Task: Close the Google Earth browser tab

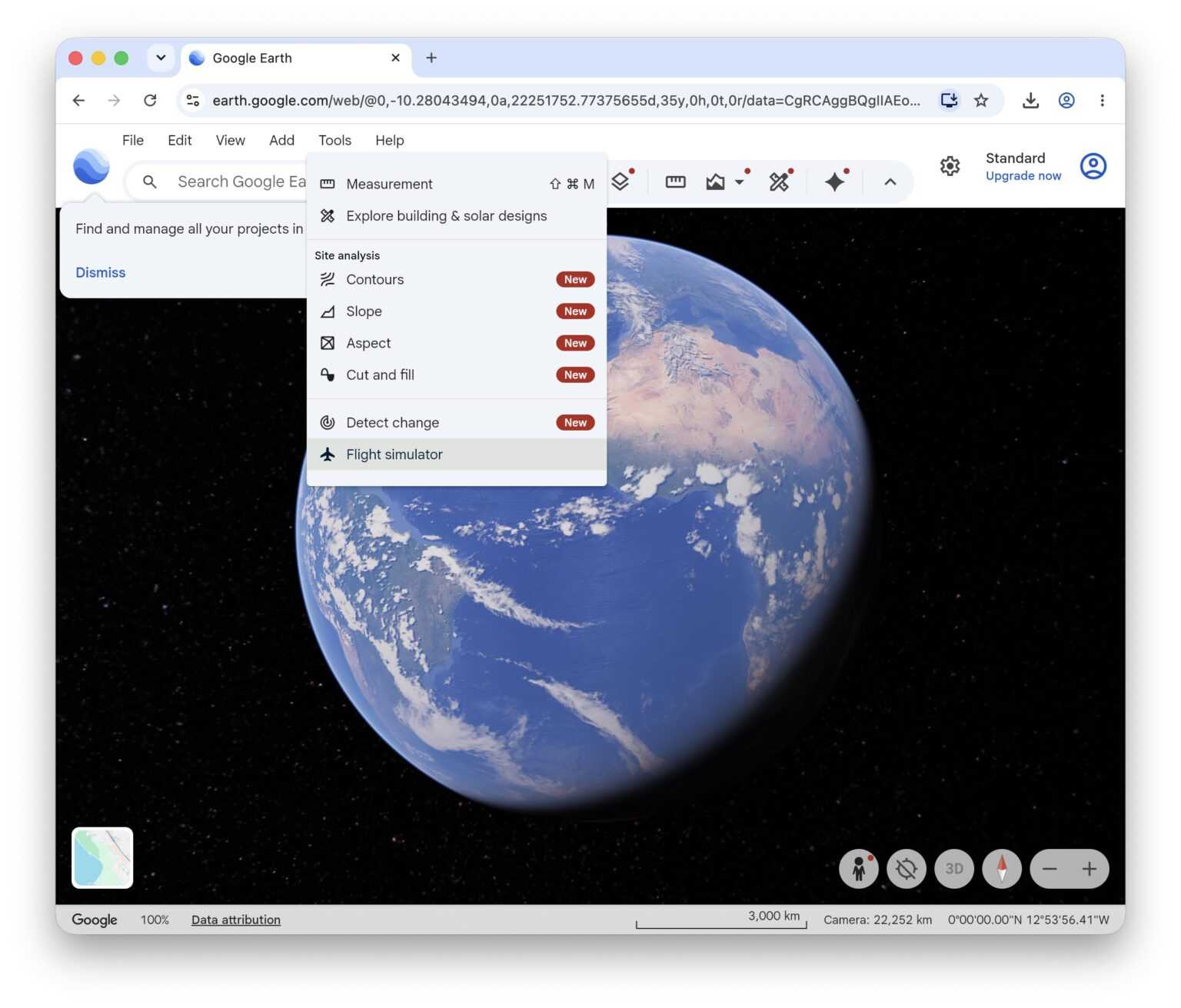Action: [395, 58]
